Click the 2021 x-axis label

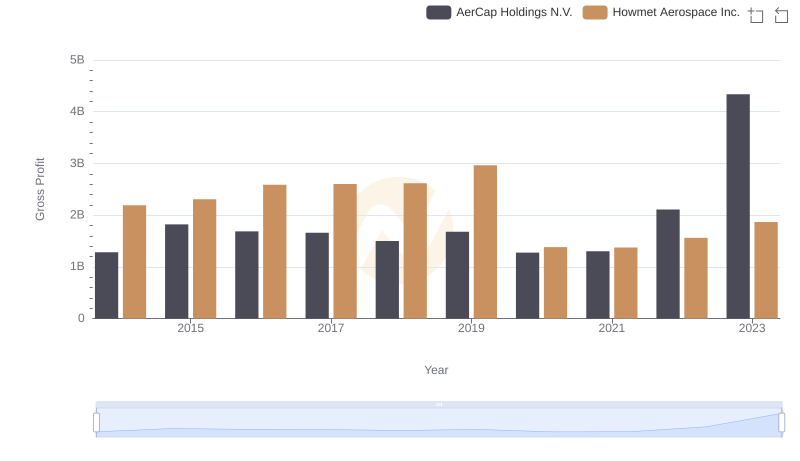pos(611,328)
